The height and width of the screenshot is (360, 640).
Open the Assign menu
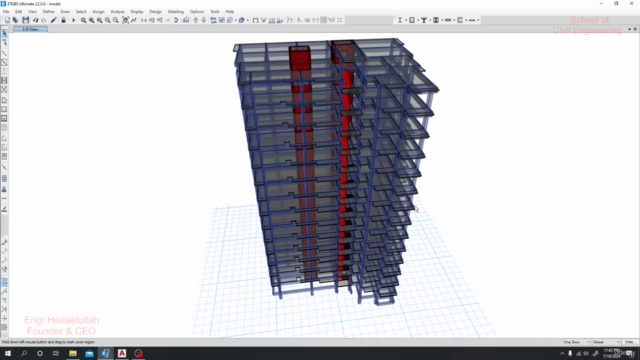(98, 11)
